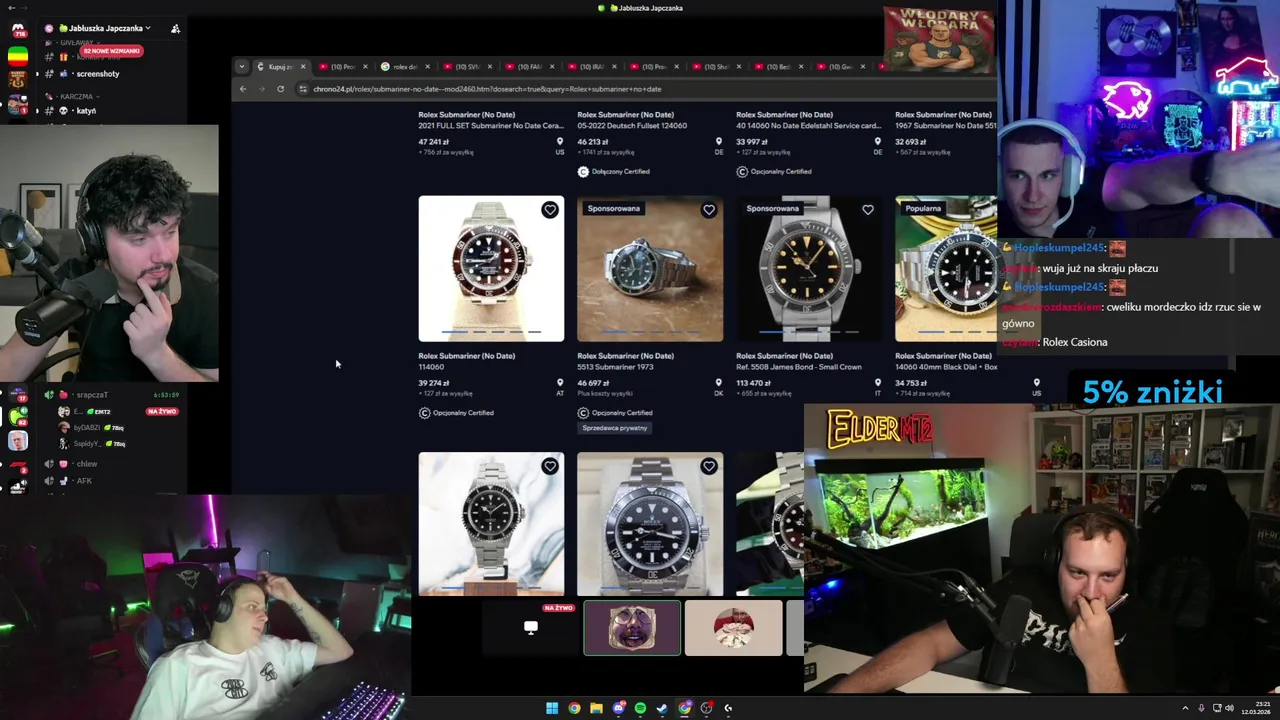Screen dimensions: 1280x720
Task: Open the taskbar clock showing 23:21
Action: click(x=1256, y=708)
